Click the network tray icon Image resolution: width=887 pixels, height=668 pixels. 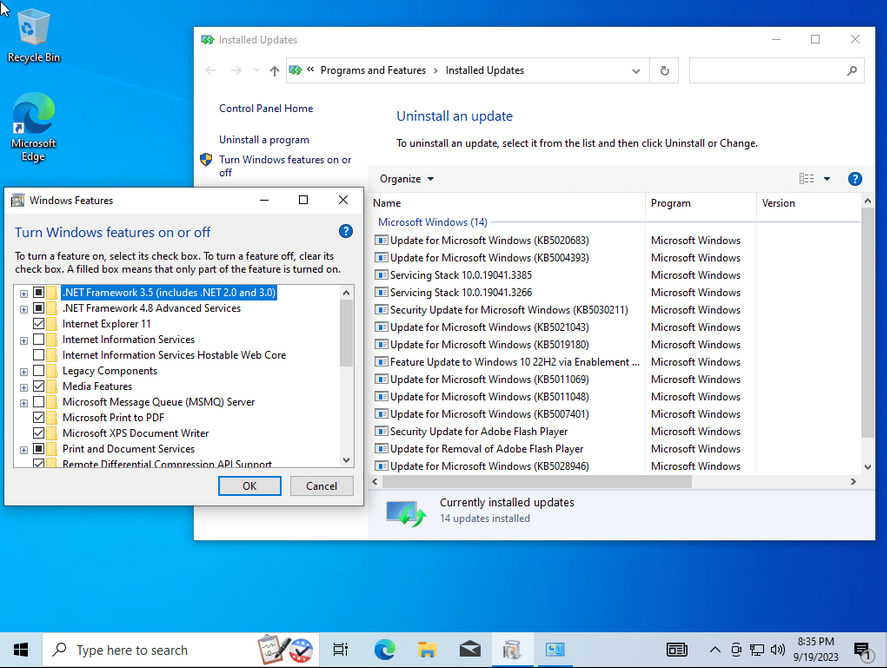(757, 650)
